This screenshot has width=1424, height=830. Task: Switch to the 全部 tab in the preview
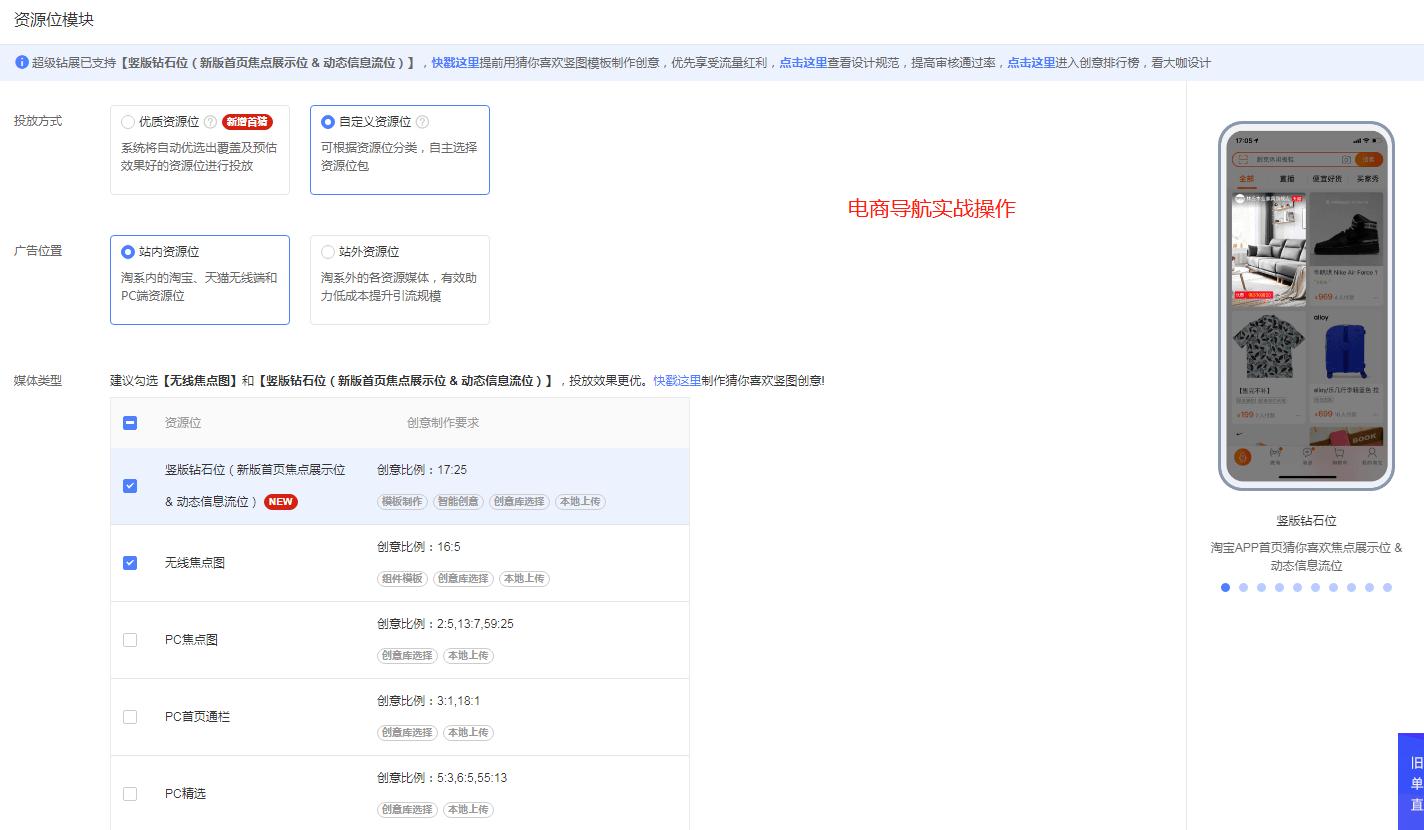click(1245, 177)
